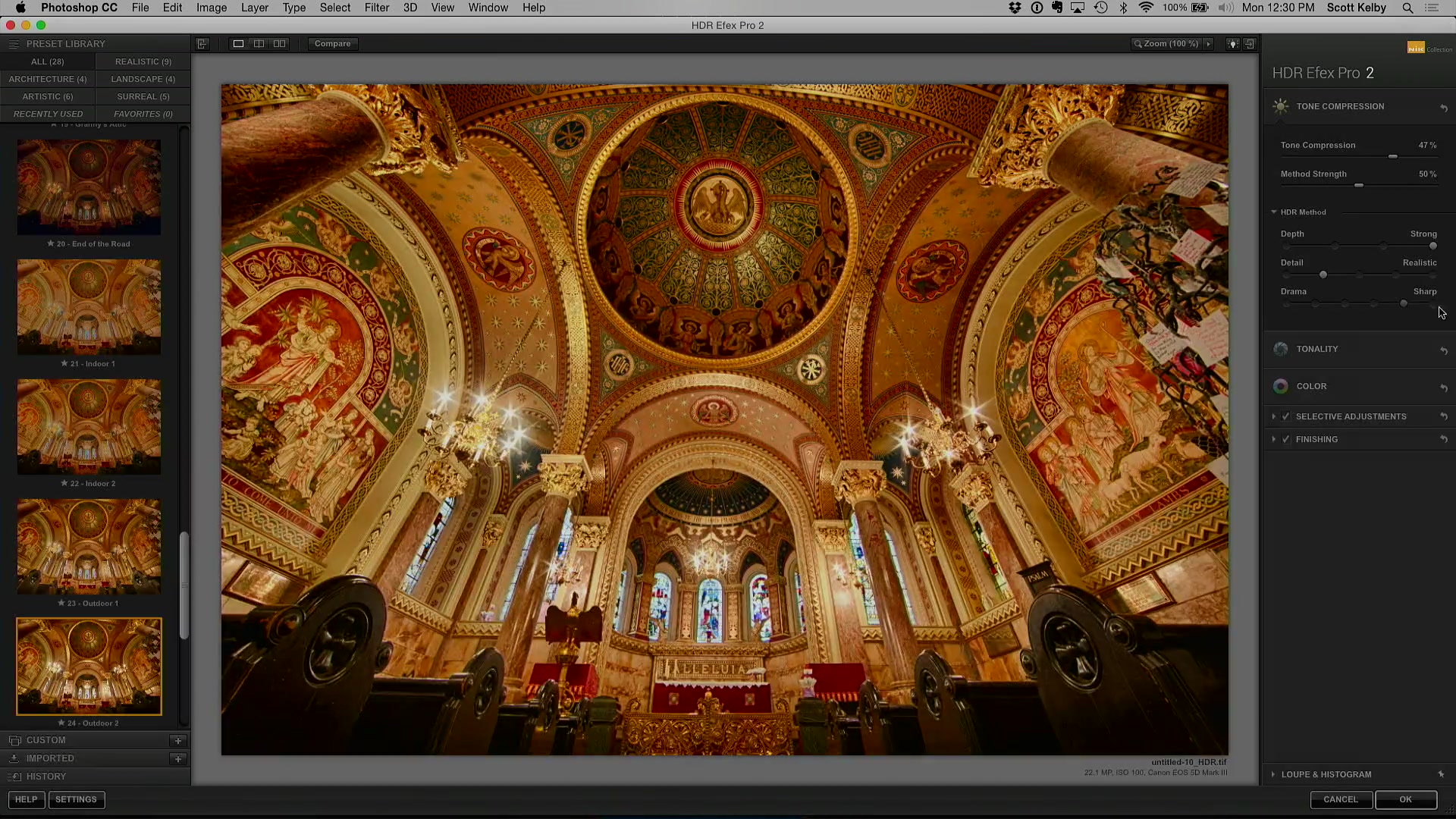
Task: Click the Preset Library list icon
Action: 13,44
